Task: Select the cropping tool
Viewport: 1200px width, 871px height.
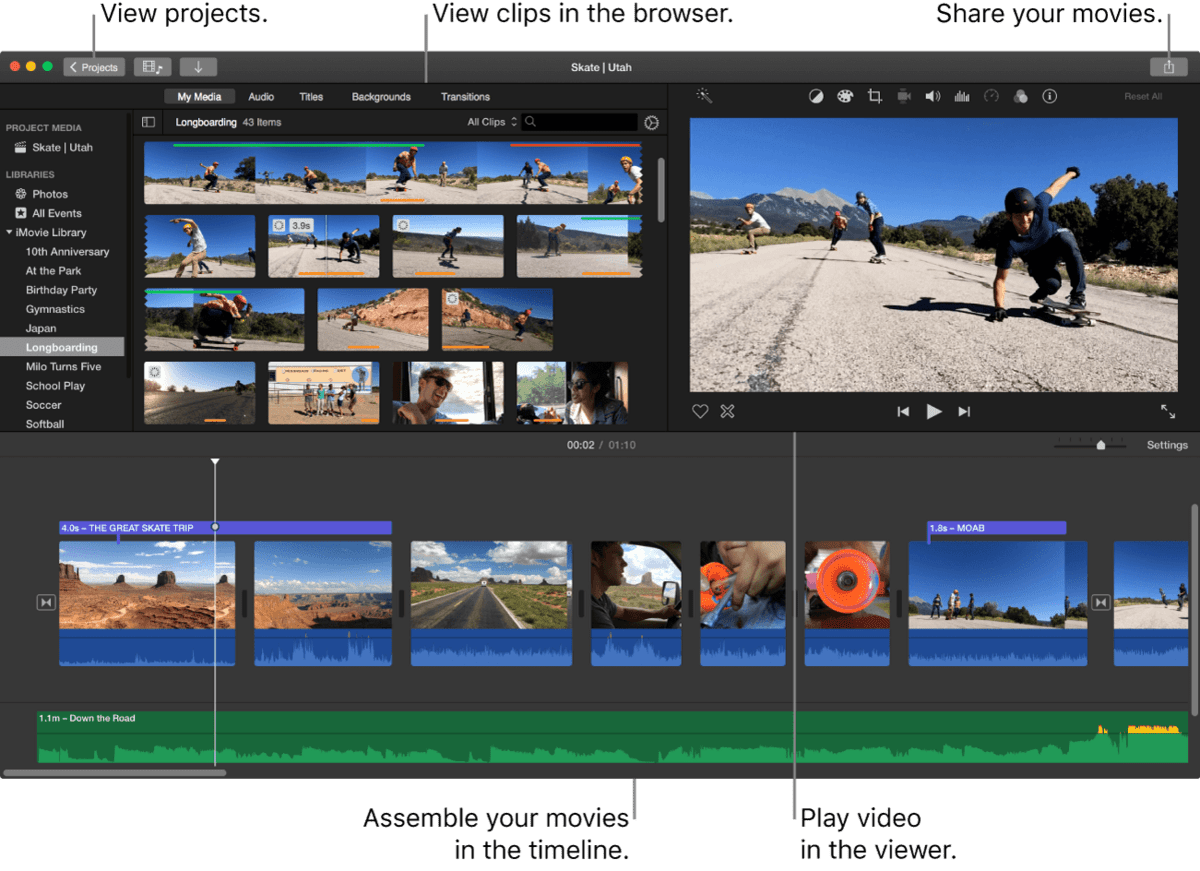Action: pyautogui.click(x=875, y=97)
